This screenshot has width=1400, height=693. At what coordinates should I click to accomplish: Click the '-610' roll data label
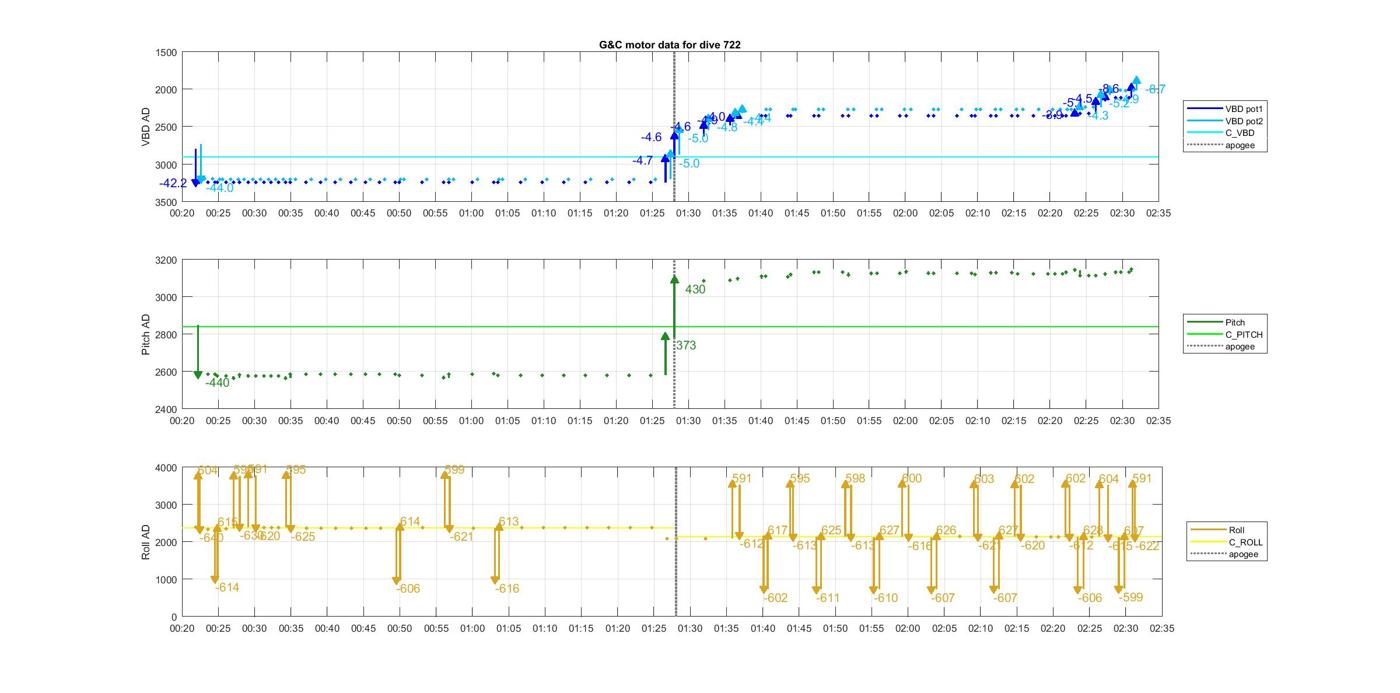coord(886,598)
